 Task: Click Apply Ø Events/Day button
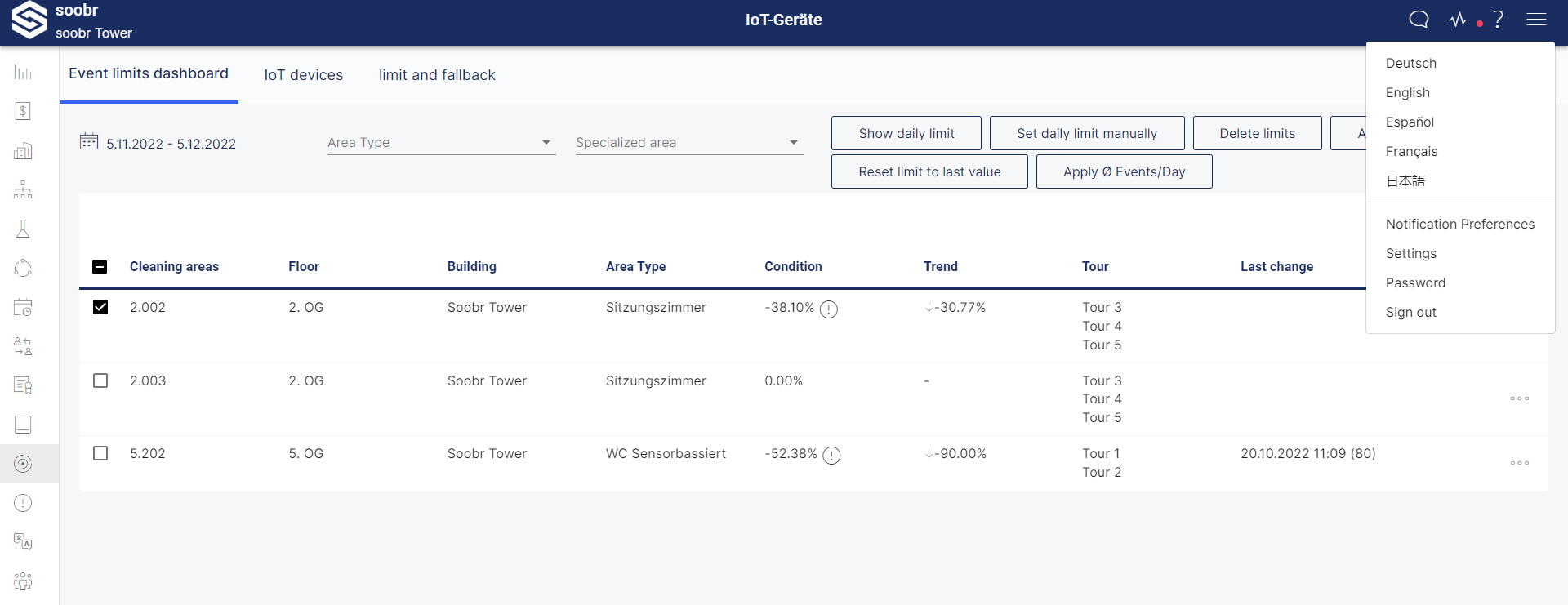(x=1124, y=171)
